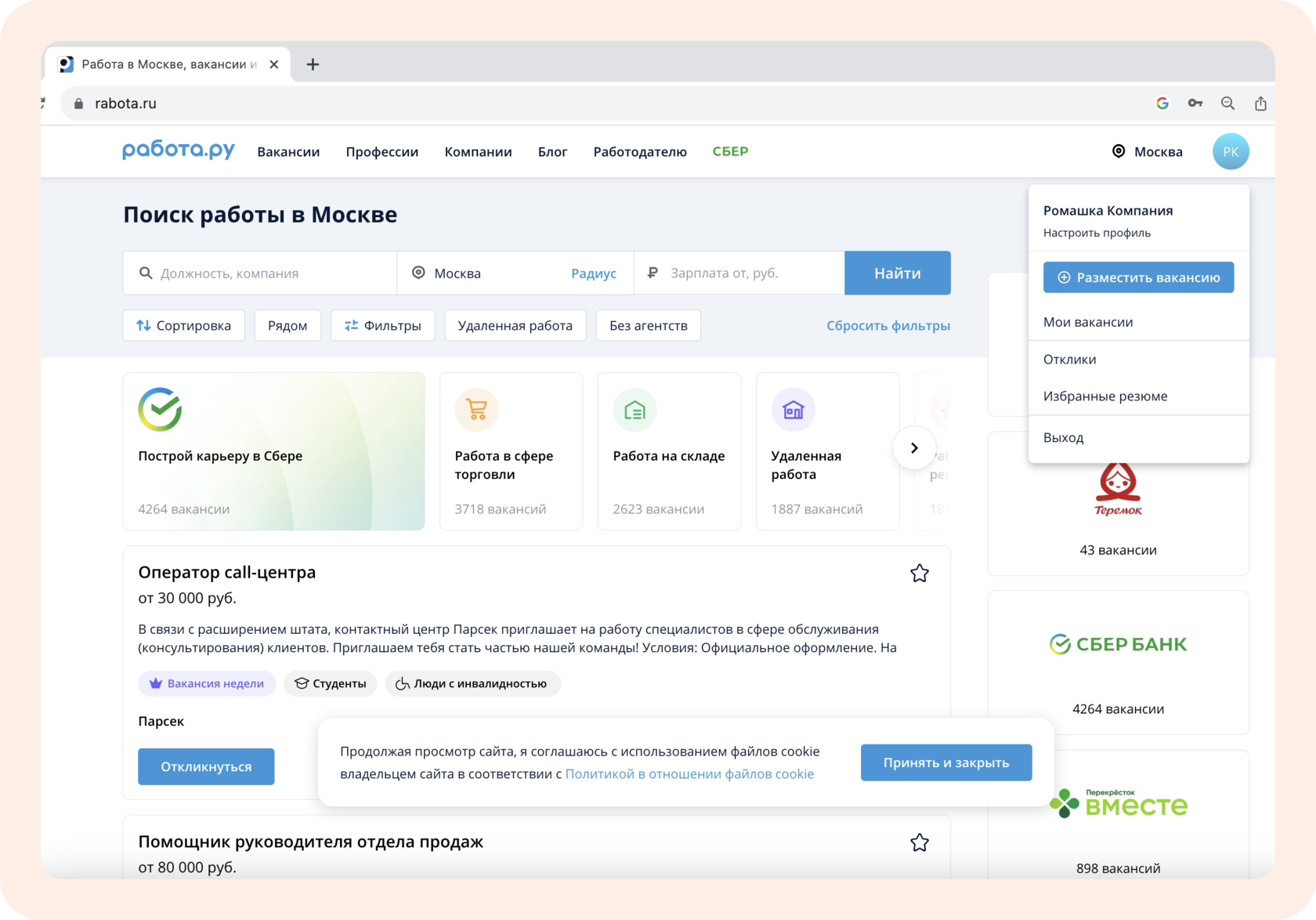Click the browser address bar URL
The image size is (1316, 920).
125,103
